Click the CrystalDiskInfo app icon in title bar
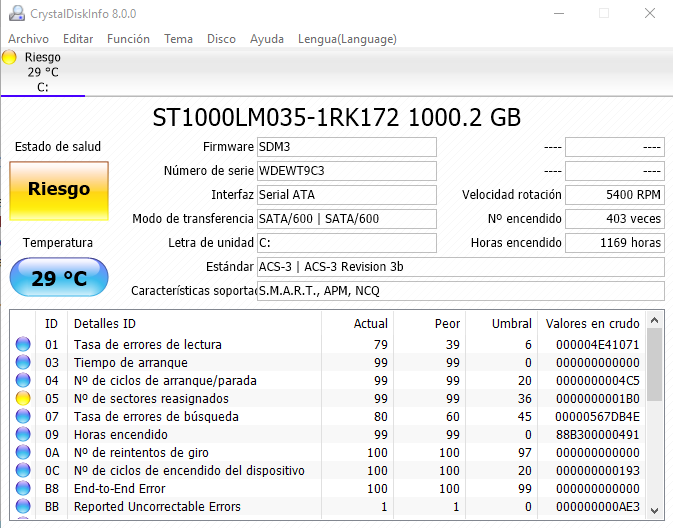The image size is (673, 528). 17,13
